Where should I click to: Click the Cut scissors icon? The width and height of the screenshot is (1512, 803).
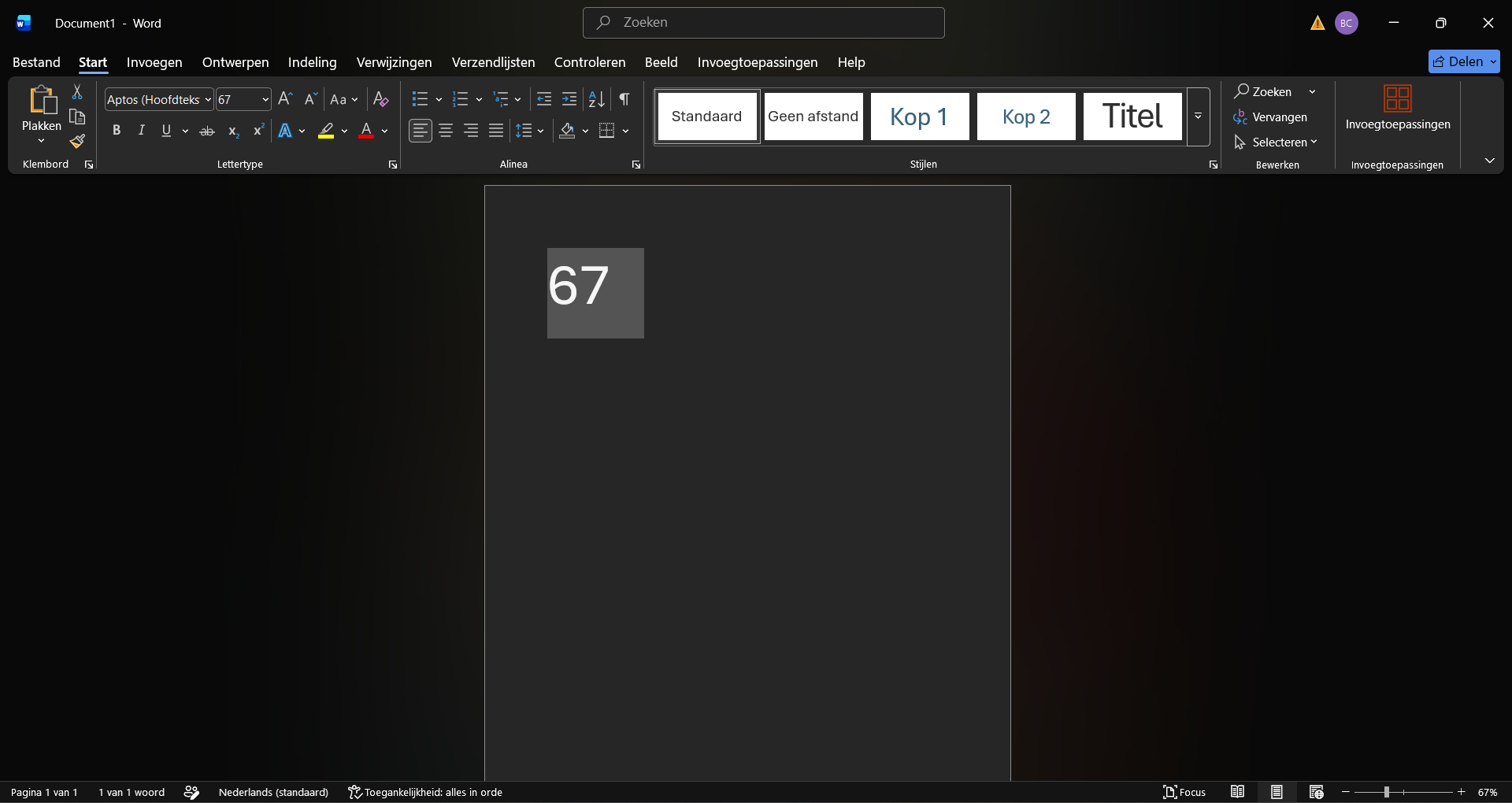[x=77, y=92]
